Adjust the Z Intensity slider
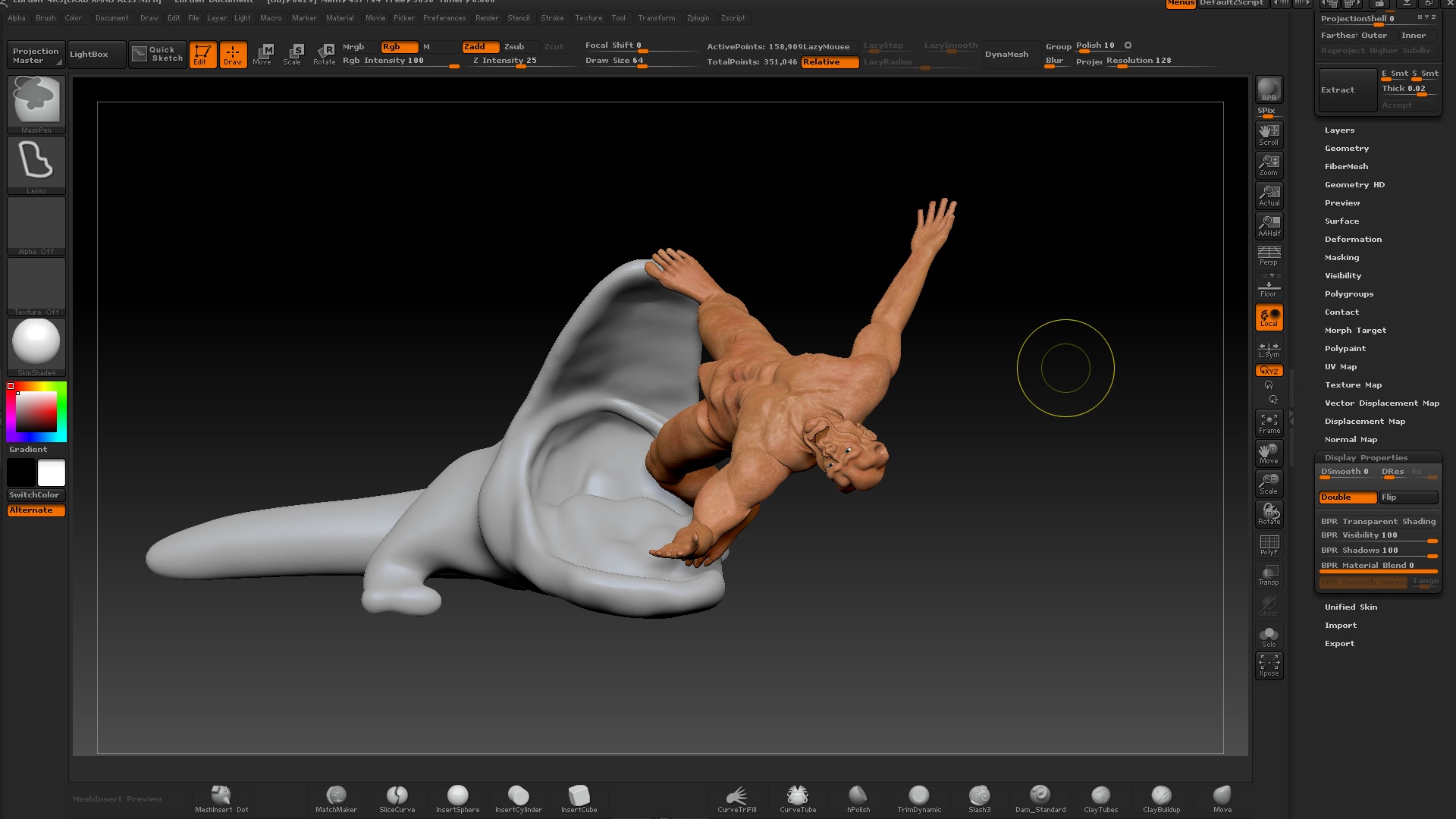 coord(519,61)
